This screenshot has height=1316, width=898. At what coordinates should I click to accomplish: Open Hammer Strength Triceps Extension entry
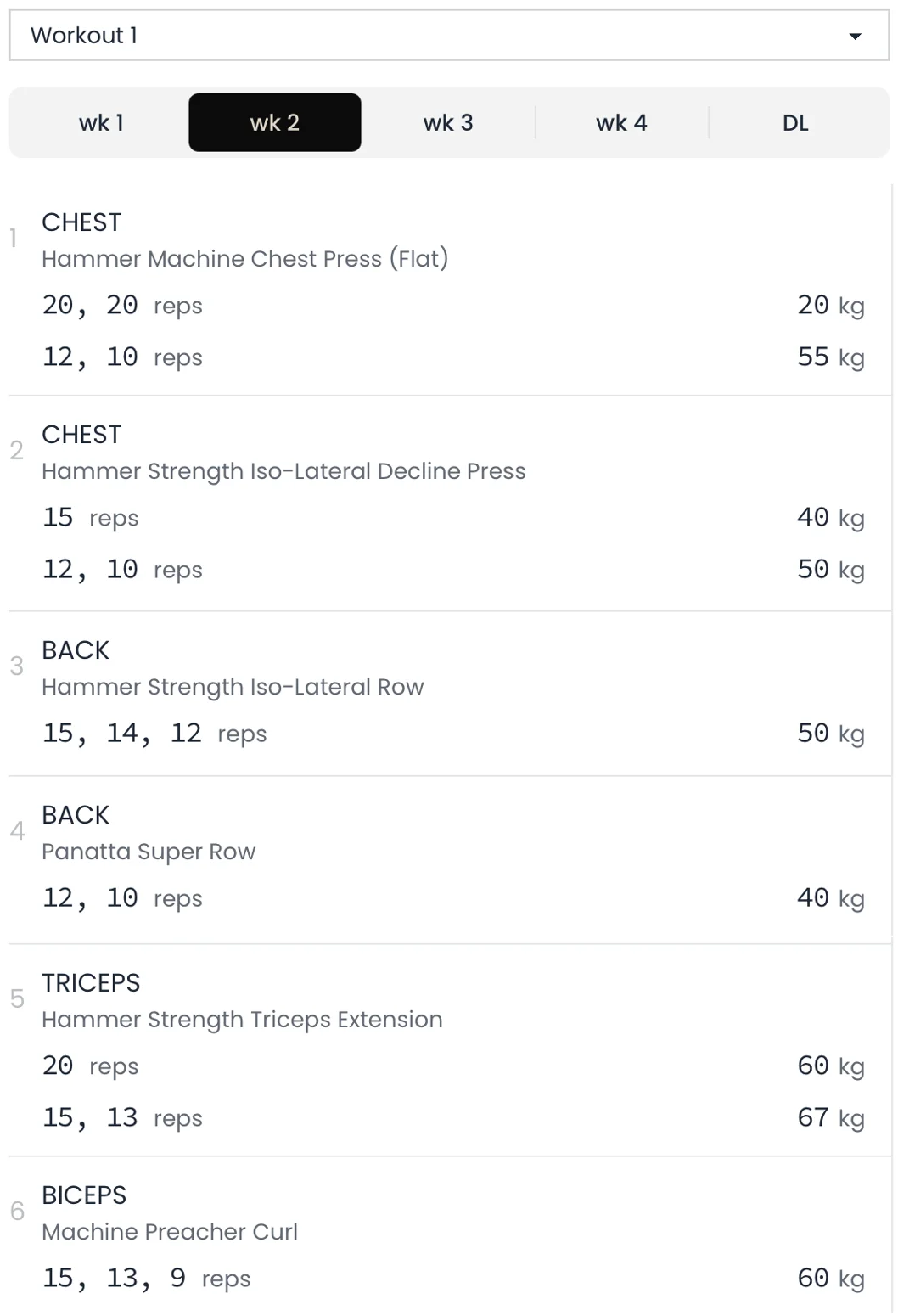pyautogui.click(x=242, y=1020)
